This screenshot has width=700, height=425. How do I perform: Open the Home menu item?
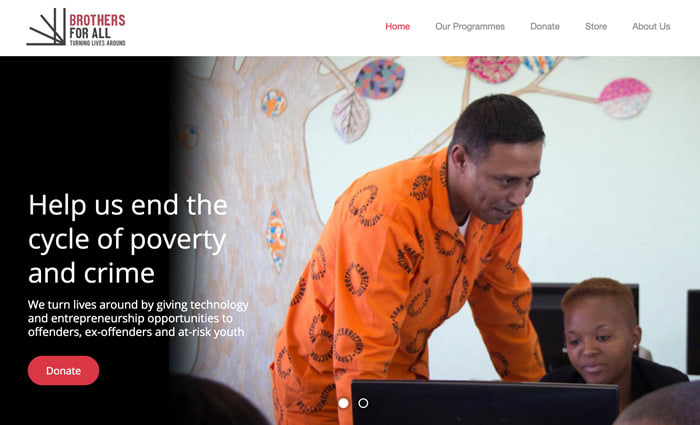397,26
